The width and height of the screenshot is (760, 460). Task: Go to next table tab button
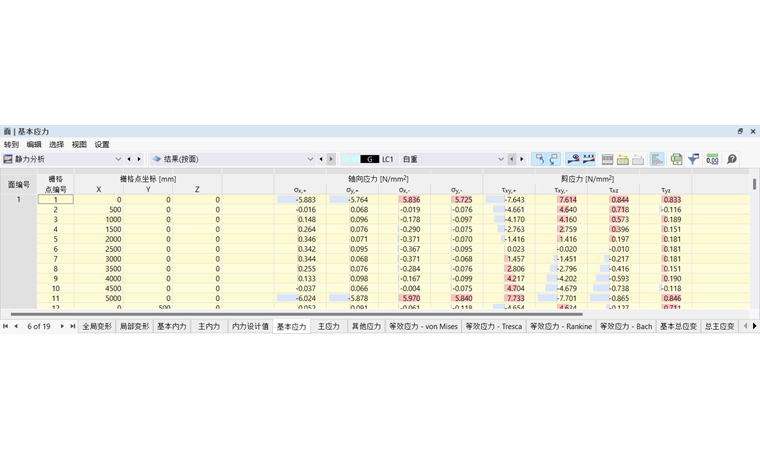click(x=62, y=326)
